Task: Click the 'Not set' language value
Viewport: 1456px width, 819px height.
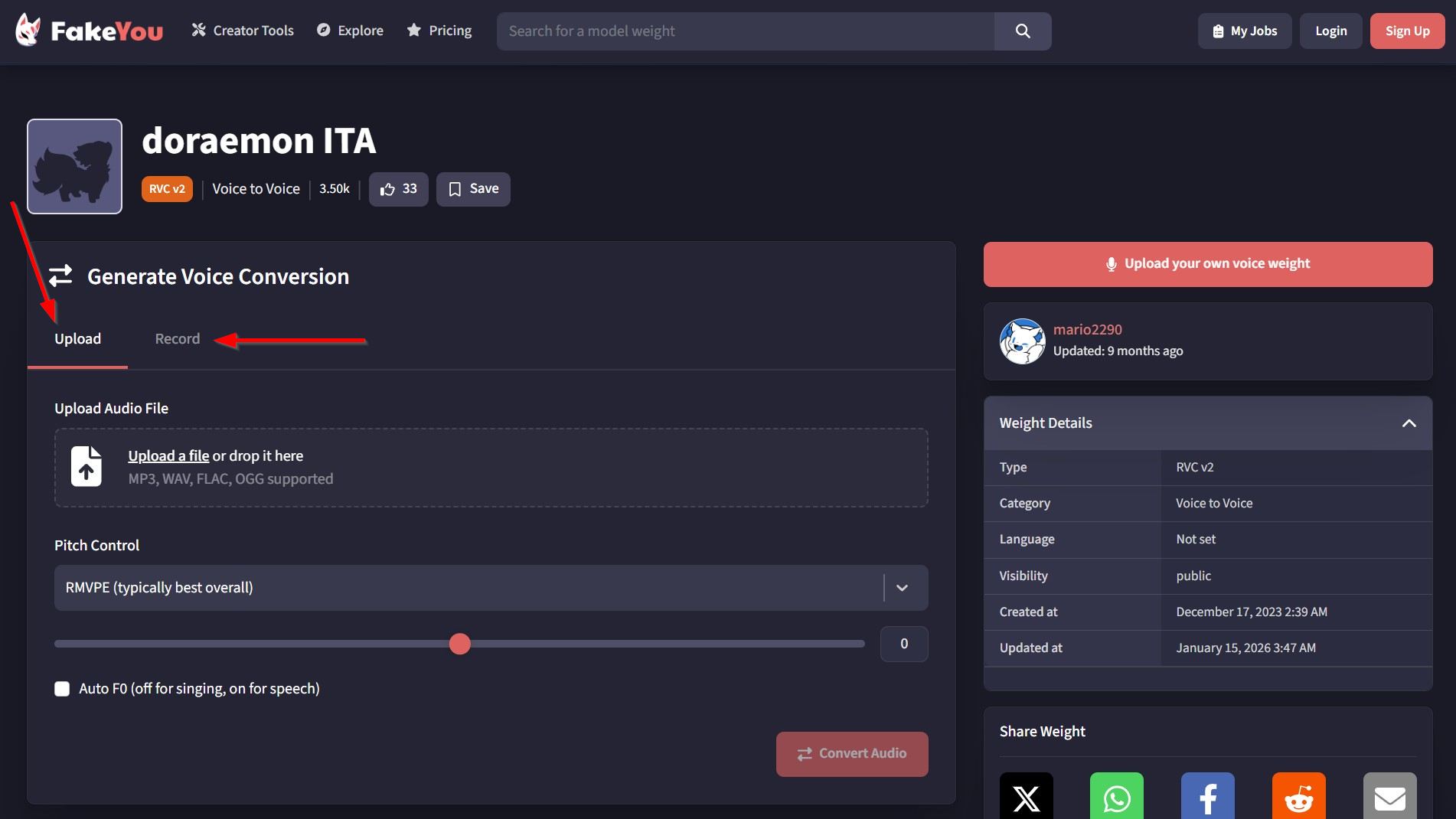Action: coord(1196,540)
